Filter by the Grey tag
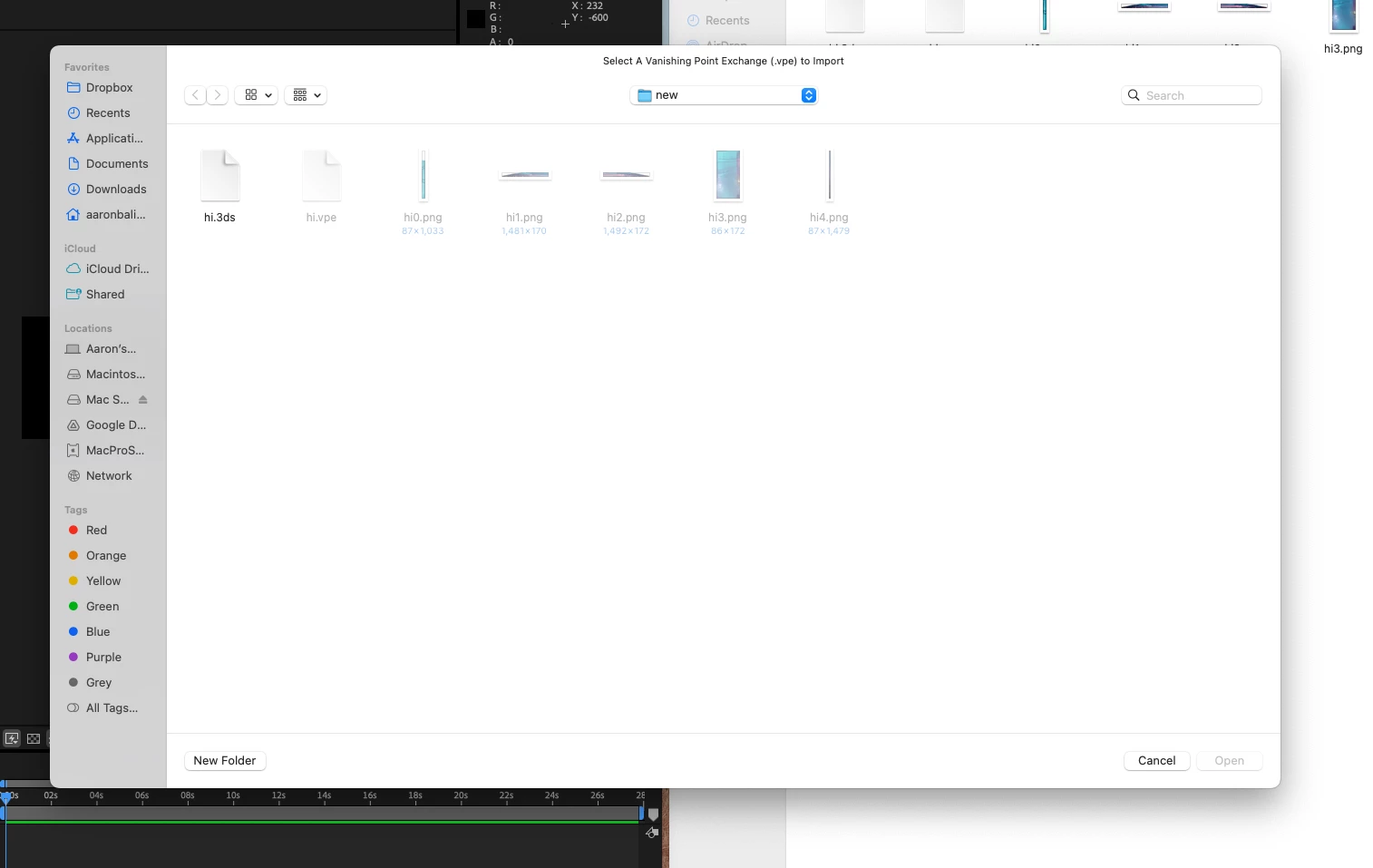 click(90, 683)
